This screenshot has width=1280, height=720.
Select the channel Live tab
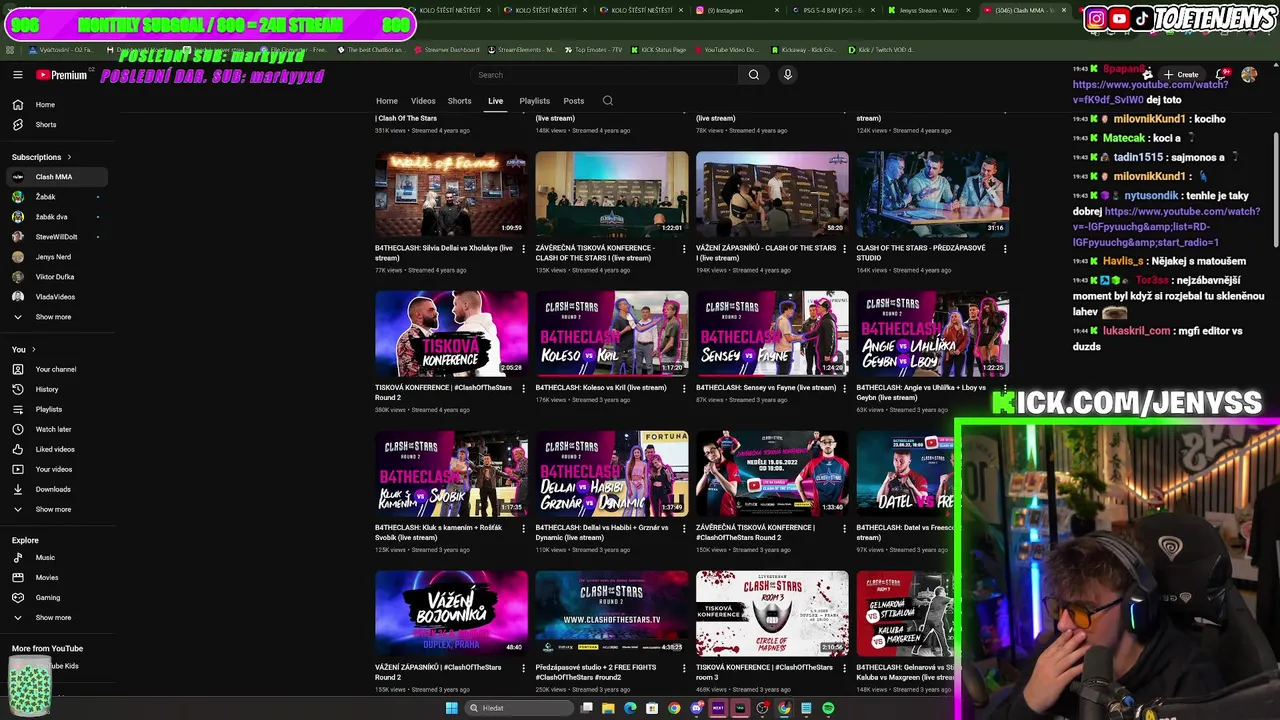click(495, 101)
